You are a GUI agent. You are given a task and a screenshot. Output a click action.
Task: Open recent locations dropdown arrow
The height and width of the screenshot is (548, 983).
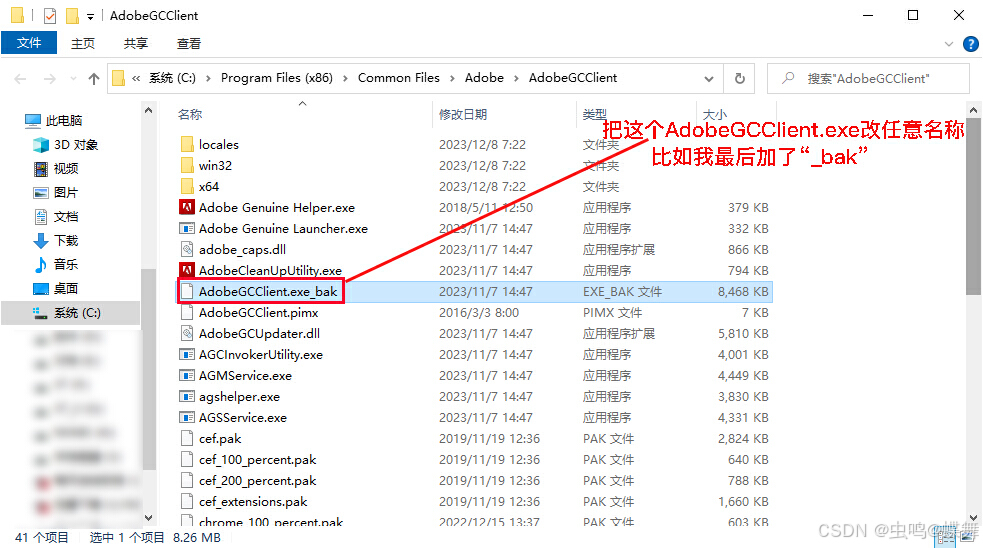[x=73, y=79]
